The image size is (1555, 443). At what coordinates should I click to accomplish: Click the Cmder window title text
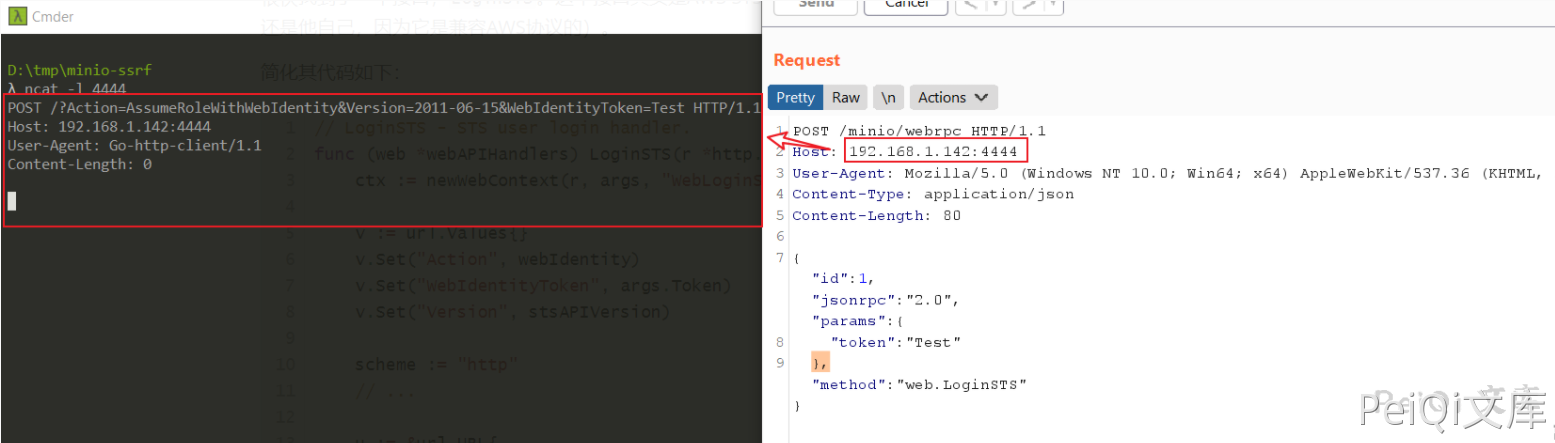(52, 16)
